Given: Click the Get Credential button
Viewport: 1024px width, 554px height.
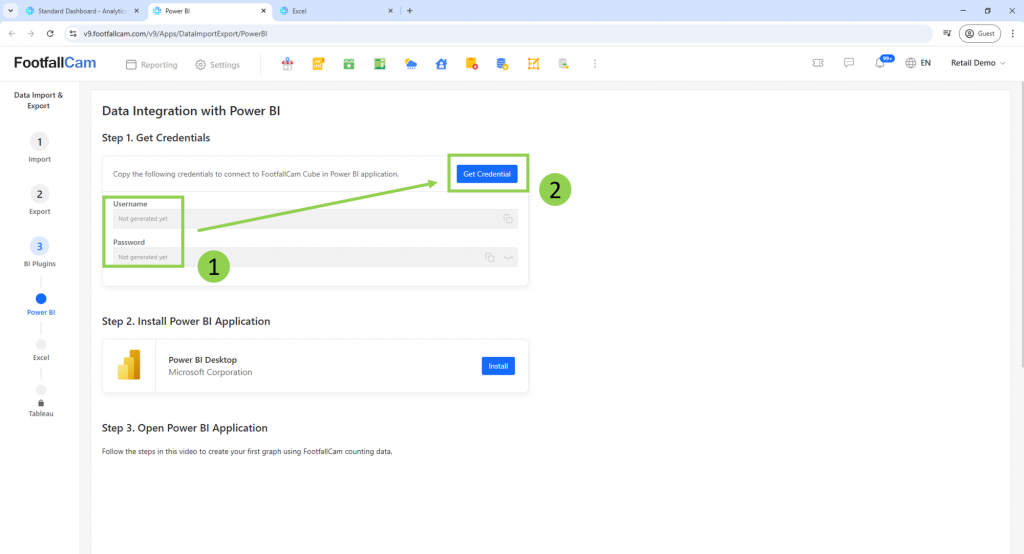Looking at the screenshot, I should pos(487,174).
